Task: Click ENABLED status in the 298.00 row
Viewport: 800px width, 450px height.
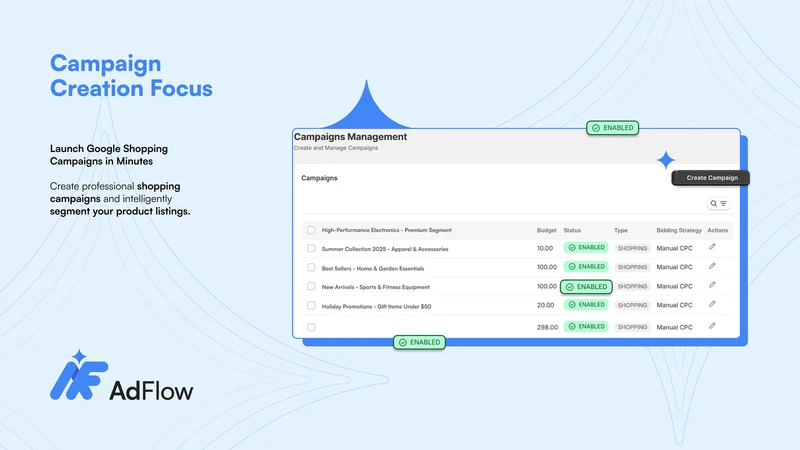Action: [x=586, y=327]
